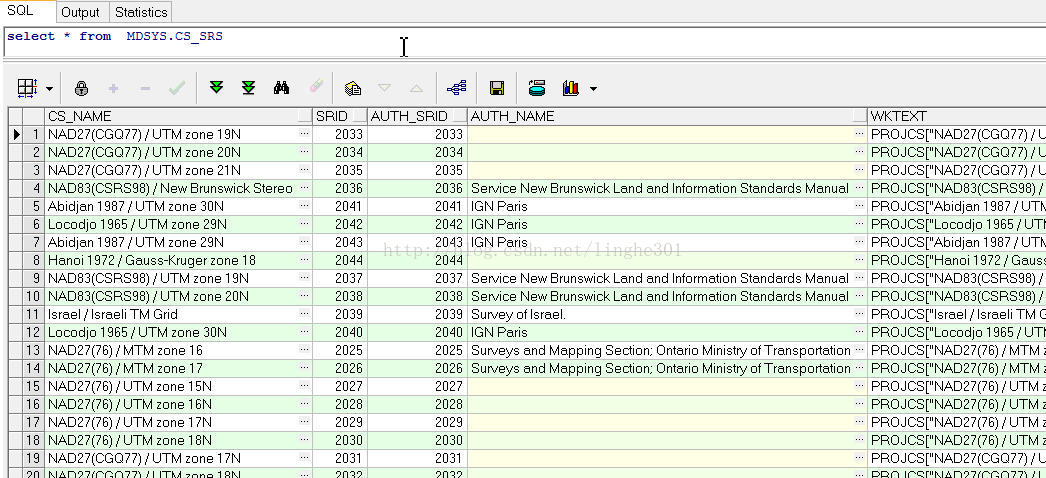Click the Previous record up-triangle icon
The height and width of the screenshot is (478, 1046).
click(x=416, y=88)
